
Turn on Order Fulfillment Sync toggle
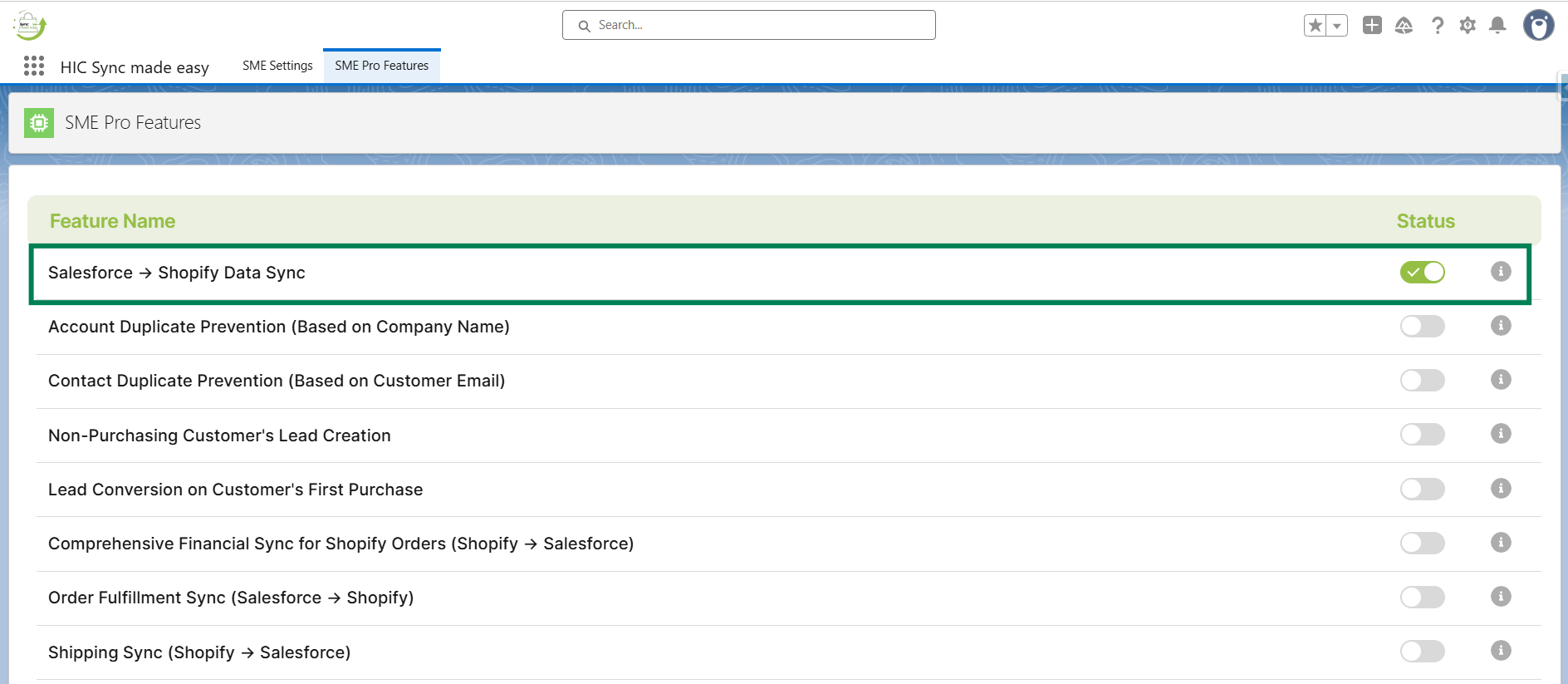[x=1423, y=597]
